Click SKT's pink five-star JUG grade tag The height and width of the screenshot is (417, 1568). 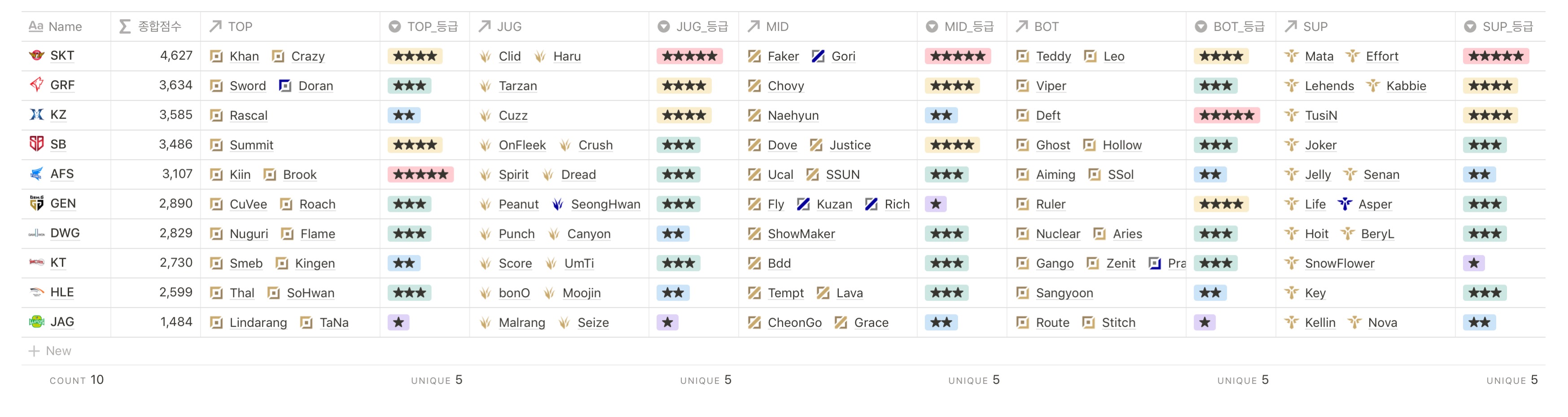tap(690, 56)
